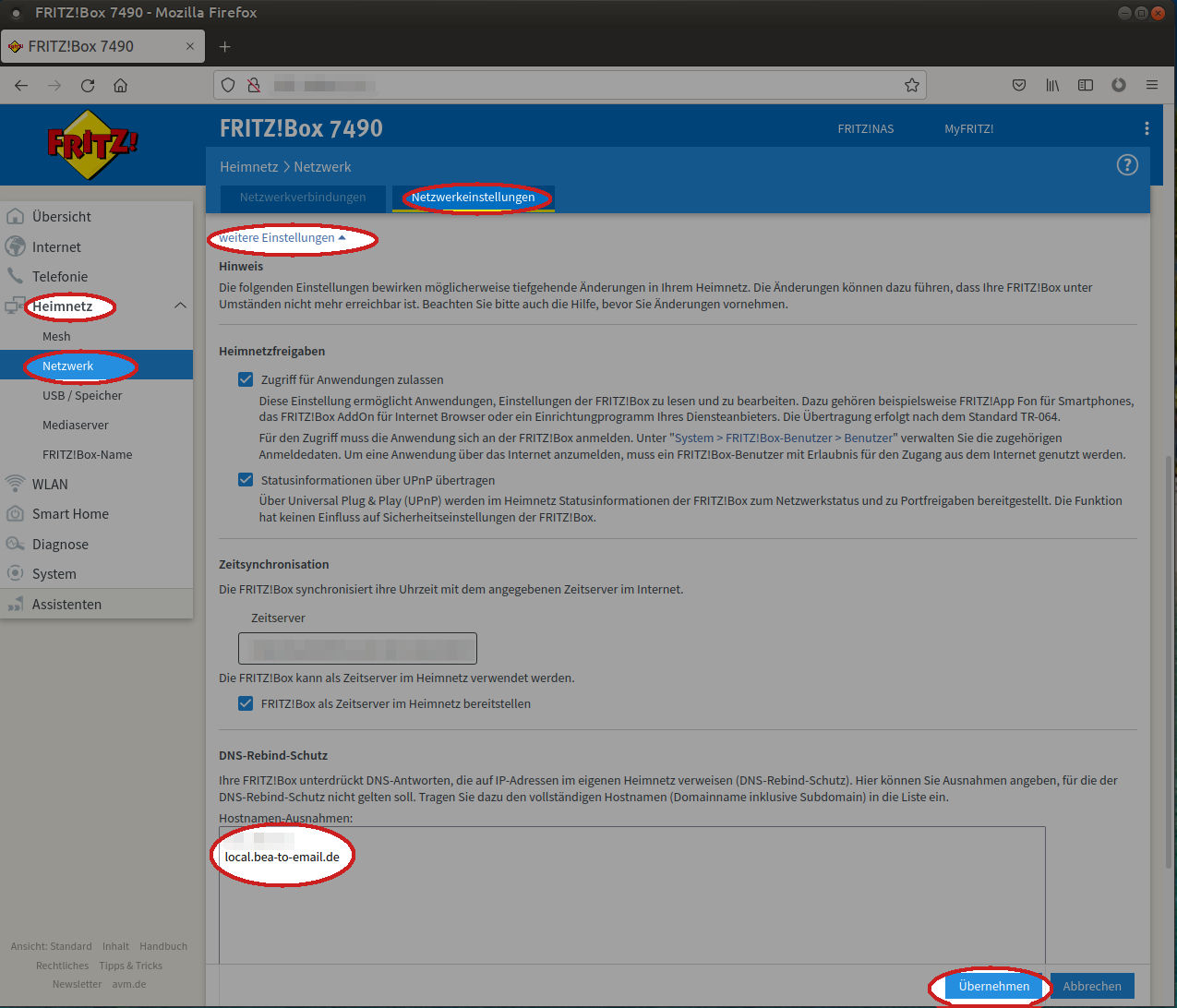Show the insecure connection lock info
This screenshot has width=1177, height=1008.
253,85
